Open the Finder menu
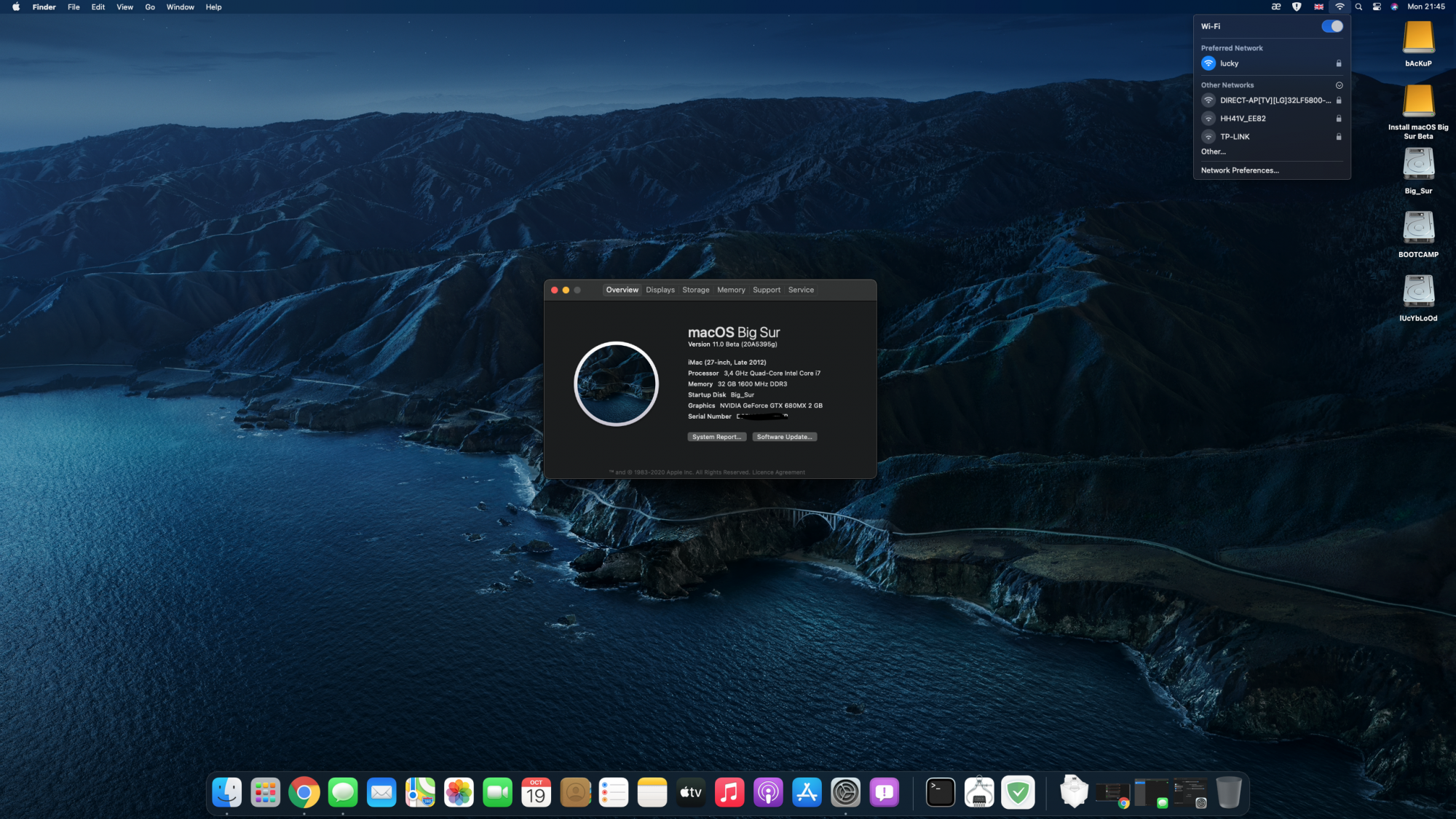This screenshot has height=819, width=1456. tap(44, 7)
